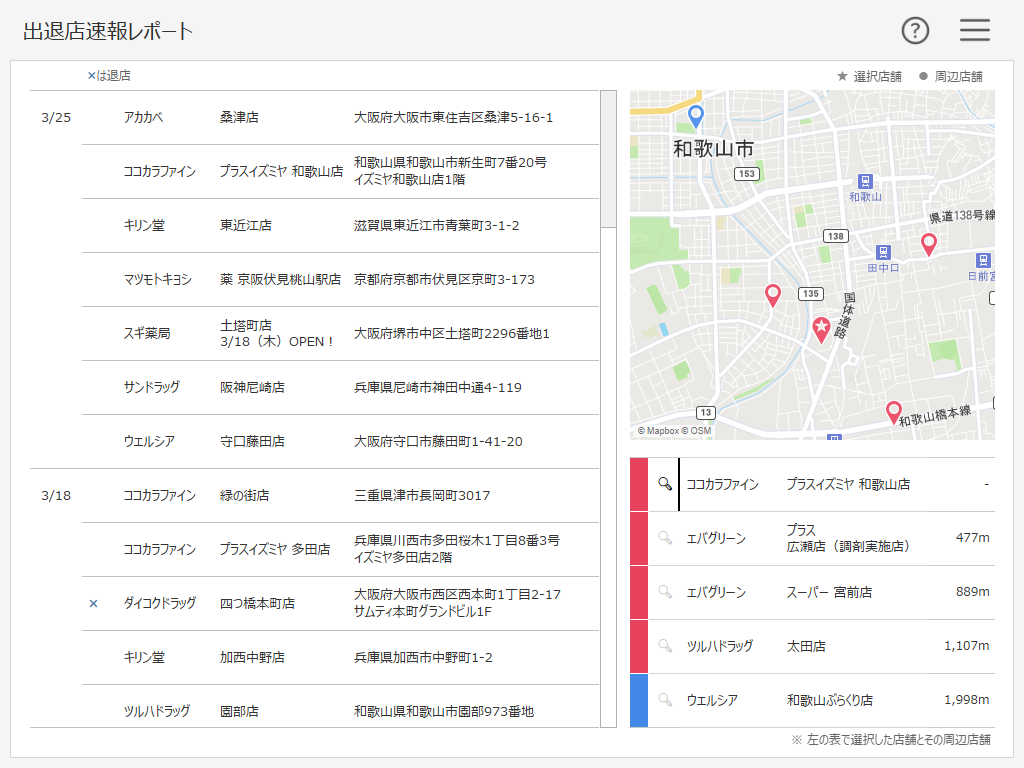Click address 大阪府大阪市東住吉区桑津5-16-1
The height and width of the screenshot is (768, 1024).
453,118
